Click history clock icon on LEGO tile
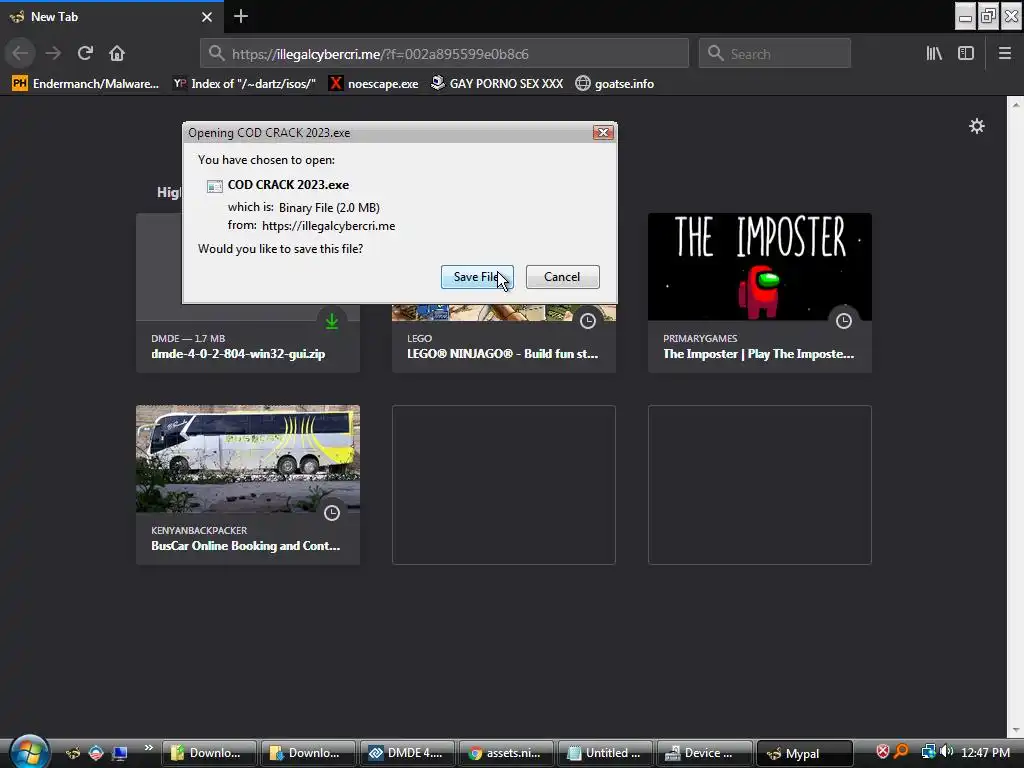 pos(588,321)
